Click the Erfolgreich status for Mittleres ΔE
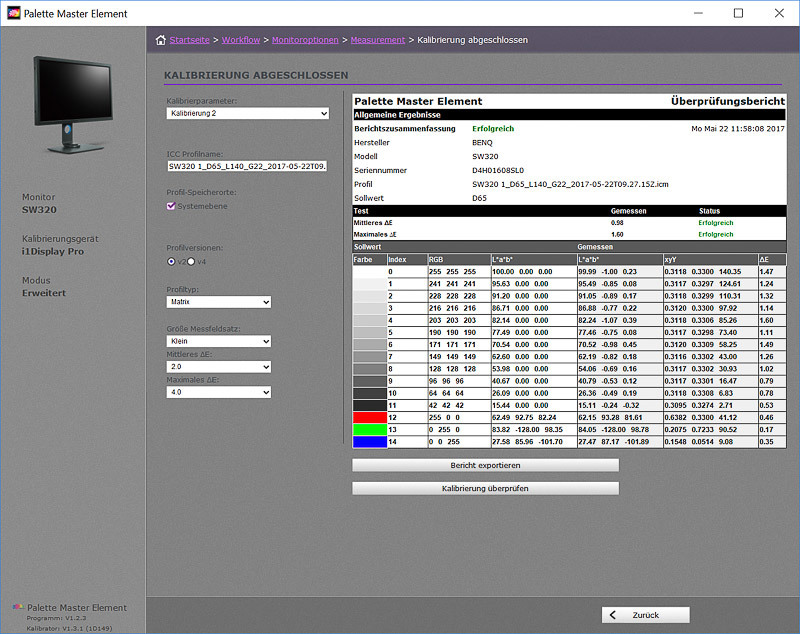800x634 pixels. (x=716, y=223)
